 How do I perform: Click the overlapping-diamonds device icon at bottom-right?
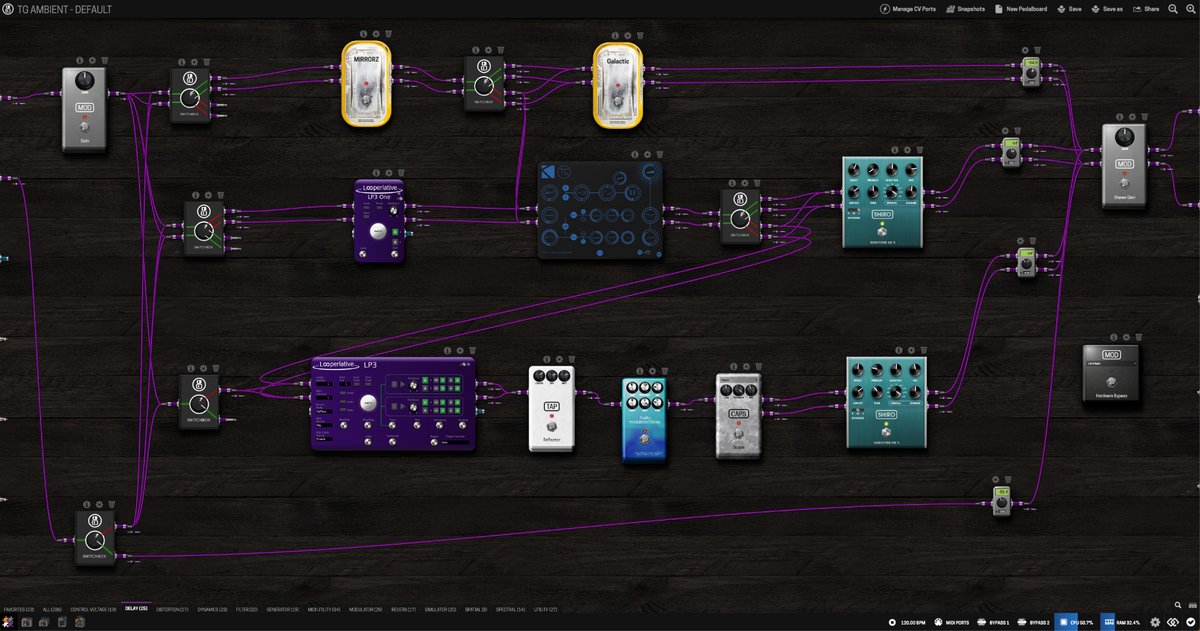tap(1174, 622)
